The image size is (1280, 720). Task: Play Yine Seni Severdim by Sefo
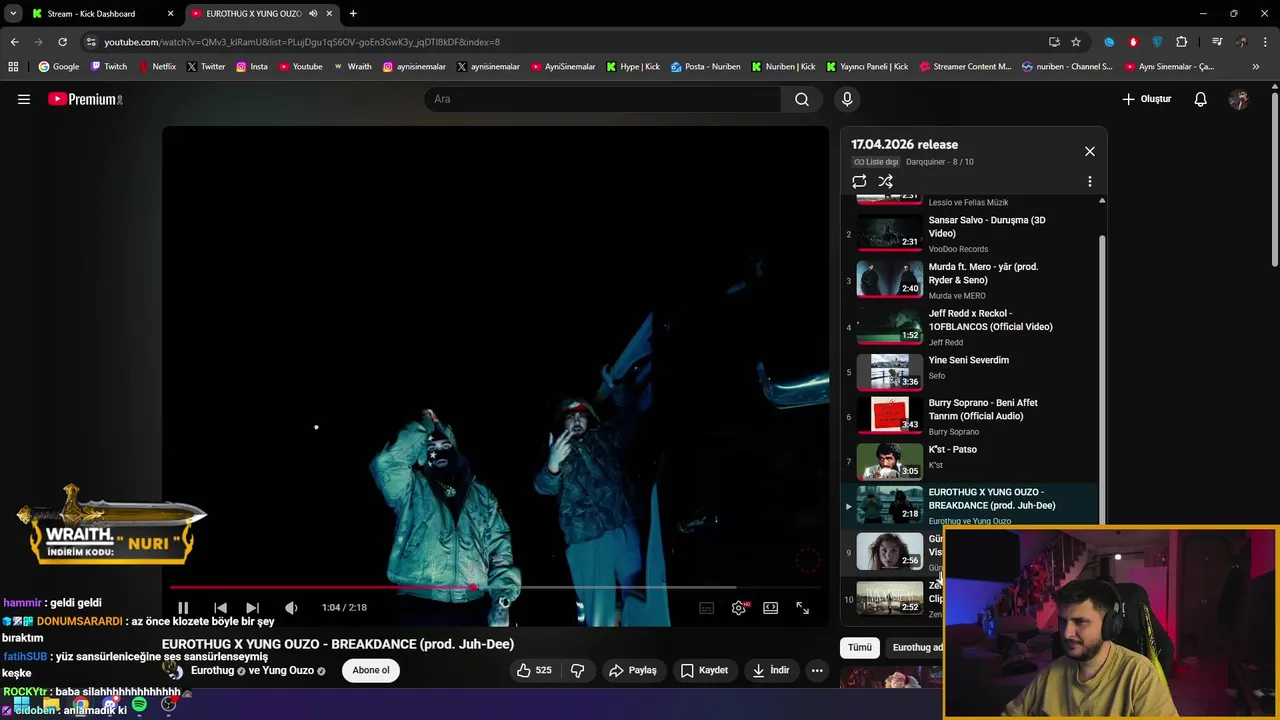pyautogui.click(x=970, y=372)
